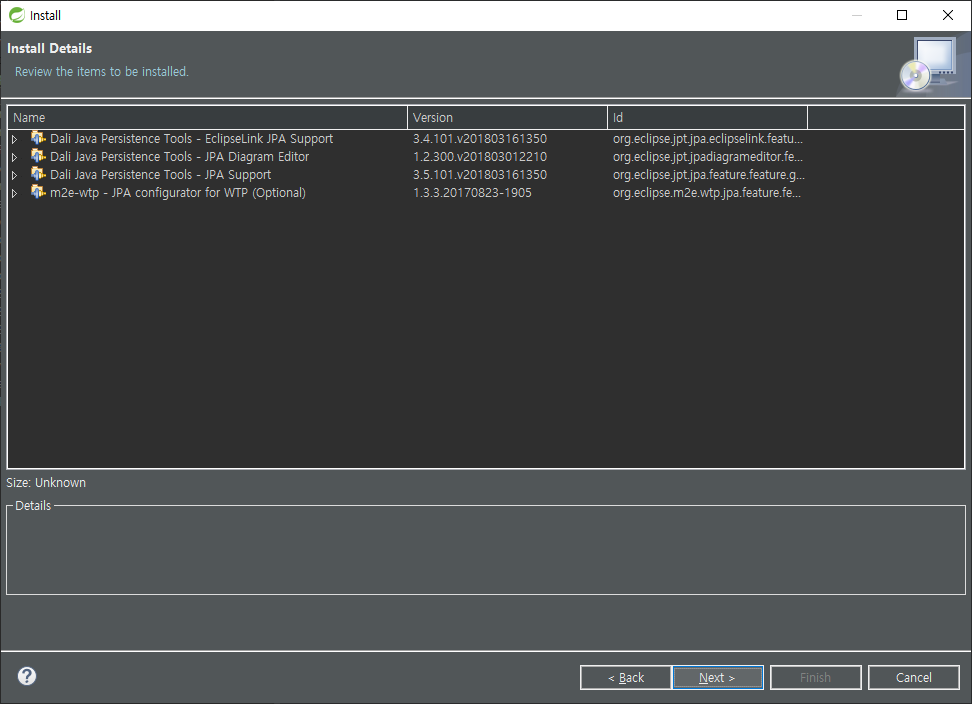Open the help question mark icon

[x=27, y=676]
